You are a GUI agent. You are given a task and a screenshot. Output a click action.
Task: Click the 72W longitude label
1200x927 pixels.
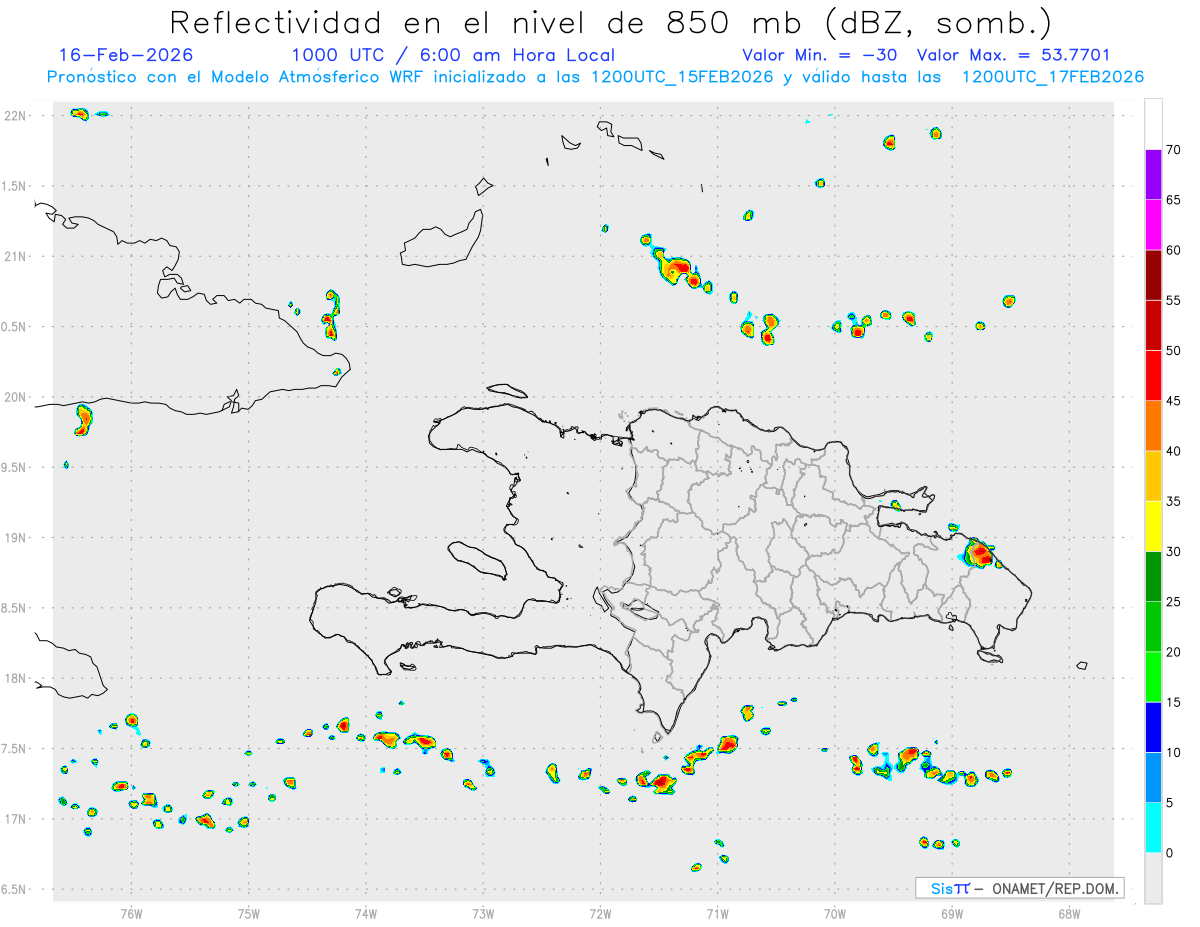tap(600, 913)
